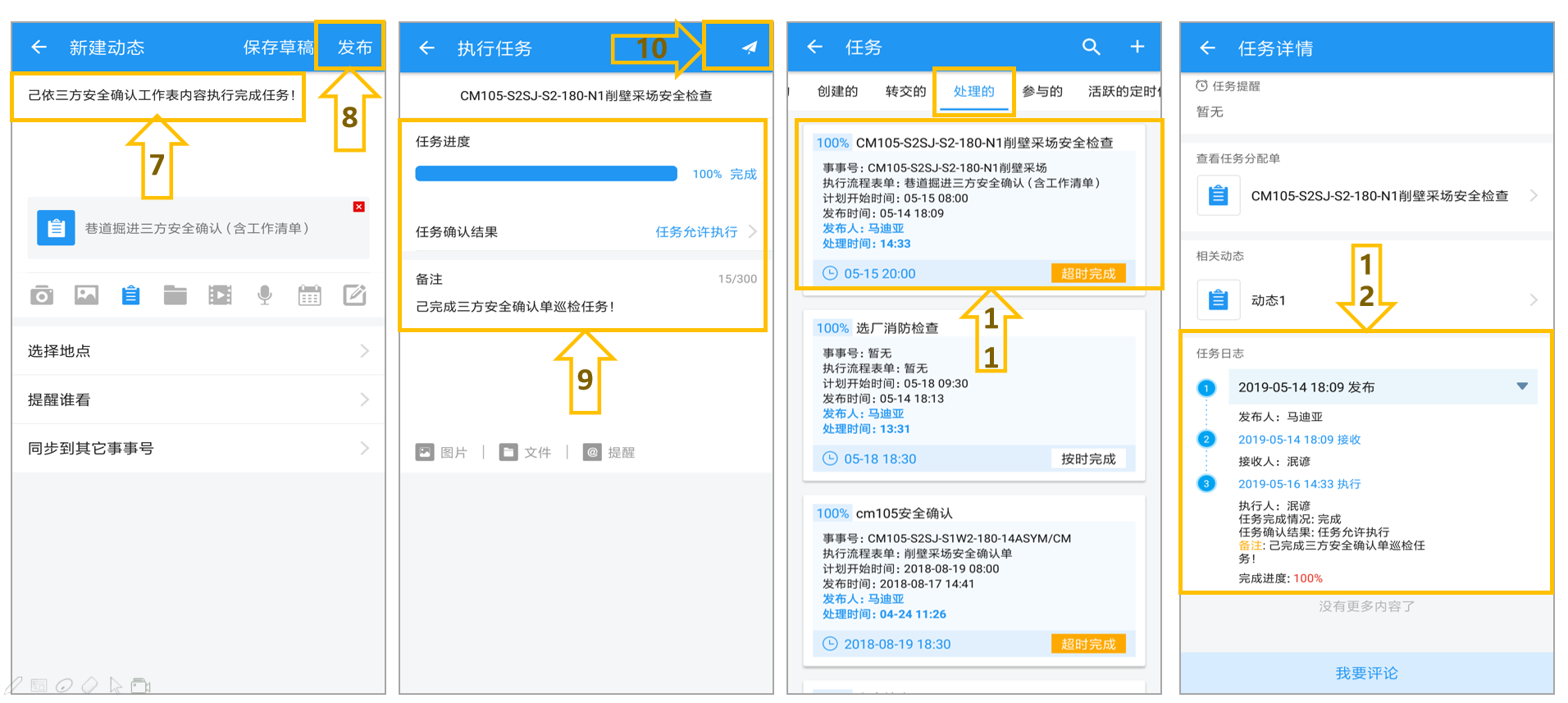Open the 提醒谁看 row chevron

click(364, 399)
